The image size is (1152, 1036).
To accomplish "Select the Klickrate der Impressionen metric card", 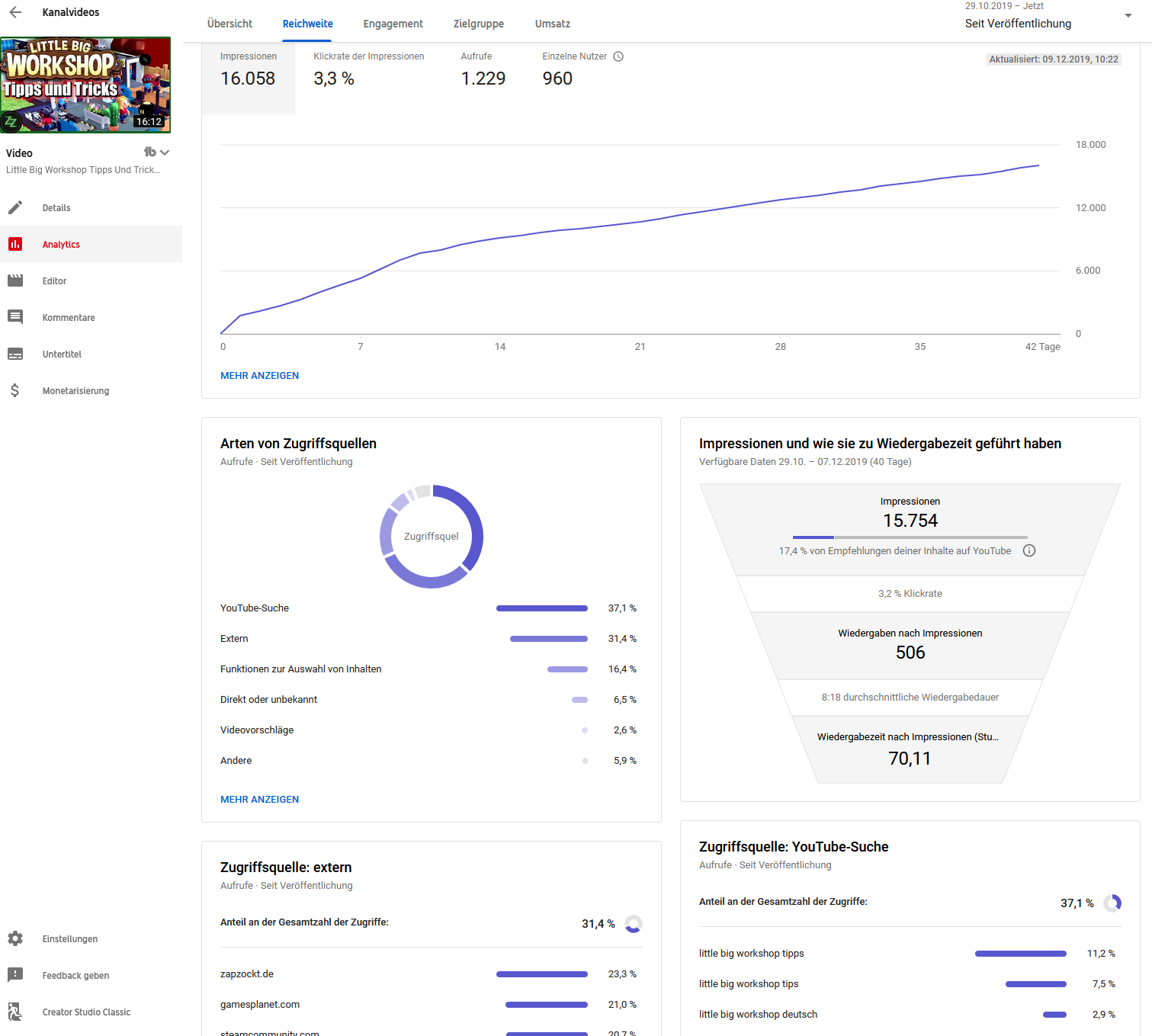I will tap(368, 70).
